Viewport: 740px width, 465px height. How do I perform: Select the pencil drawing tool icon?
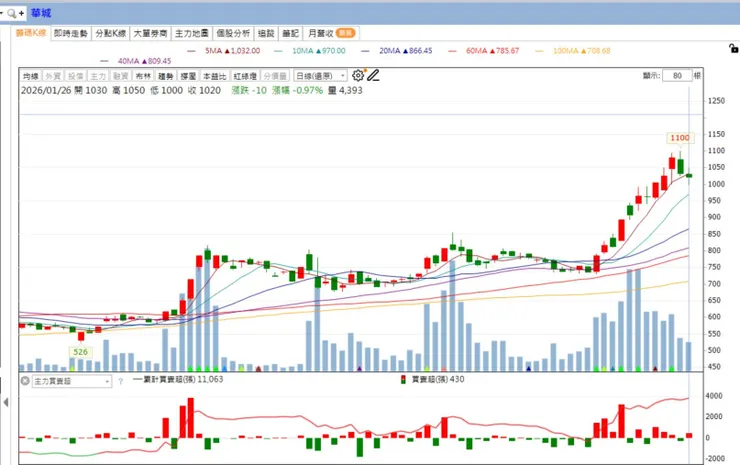click(373, 76)
